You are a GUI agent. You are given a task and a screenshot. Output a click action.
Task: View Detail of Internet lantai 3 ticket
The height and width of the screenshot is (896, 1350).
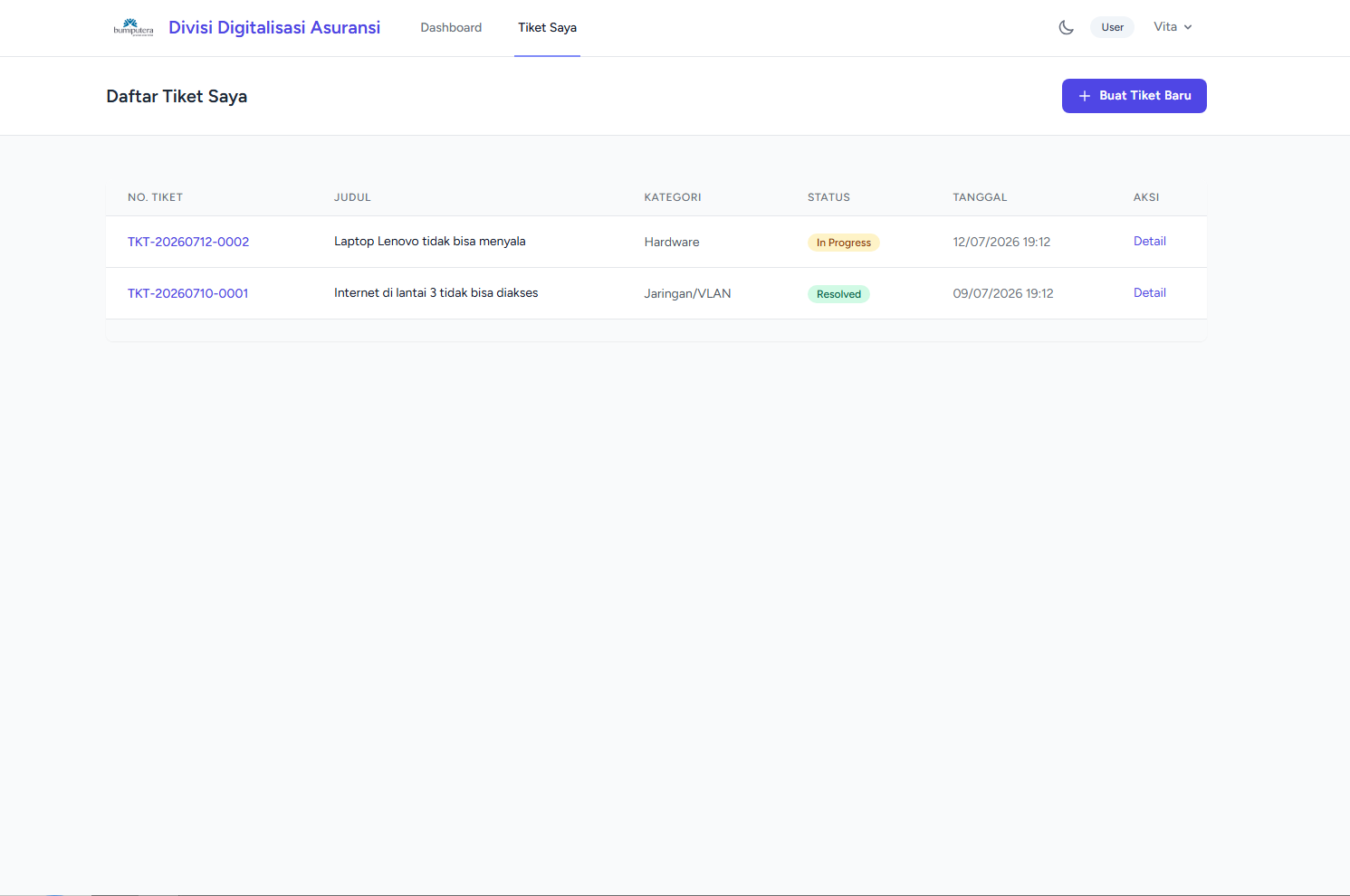1149,292
